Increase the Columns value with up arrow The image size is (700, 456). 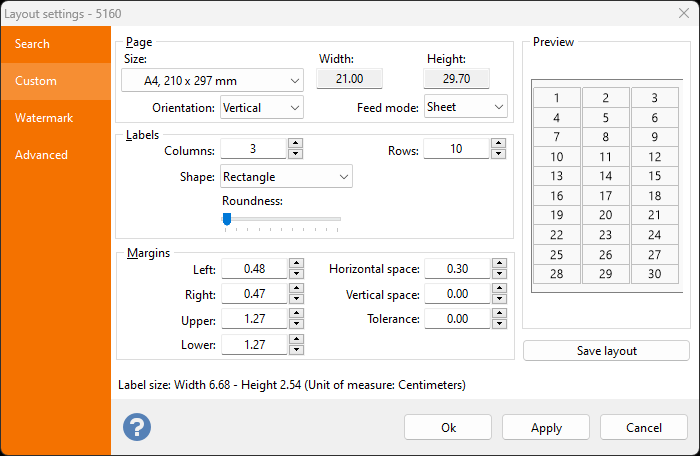(295, 144)
